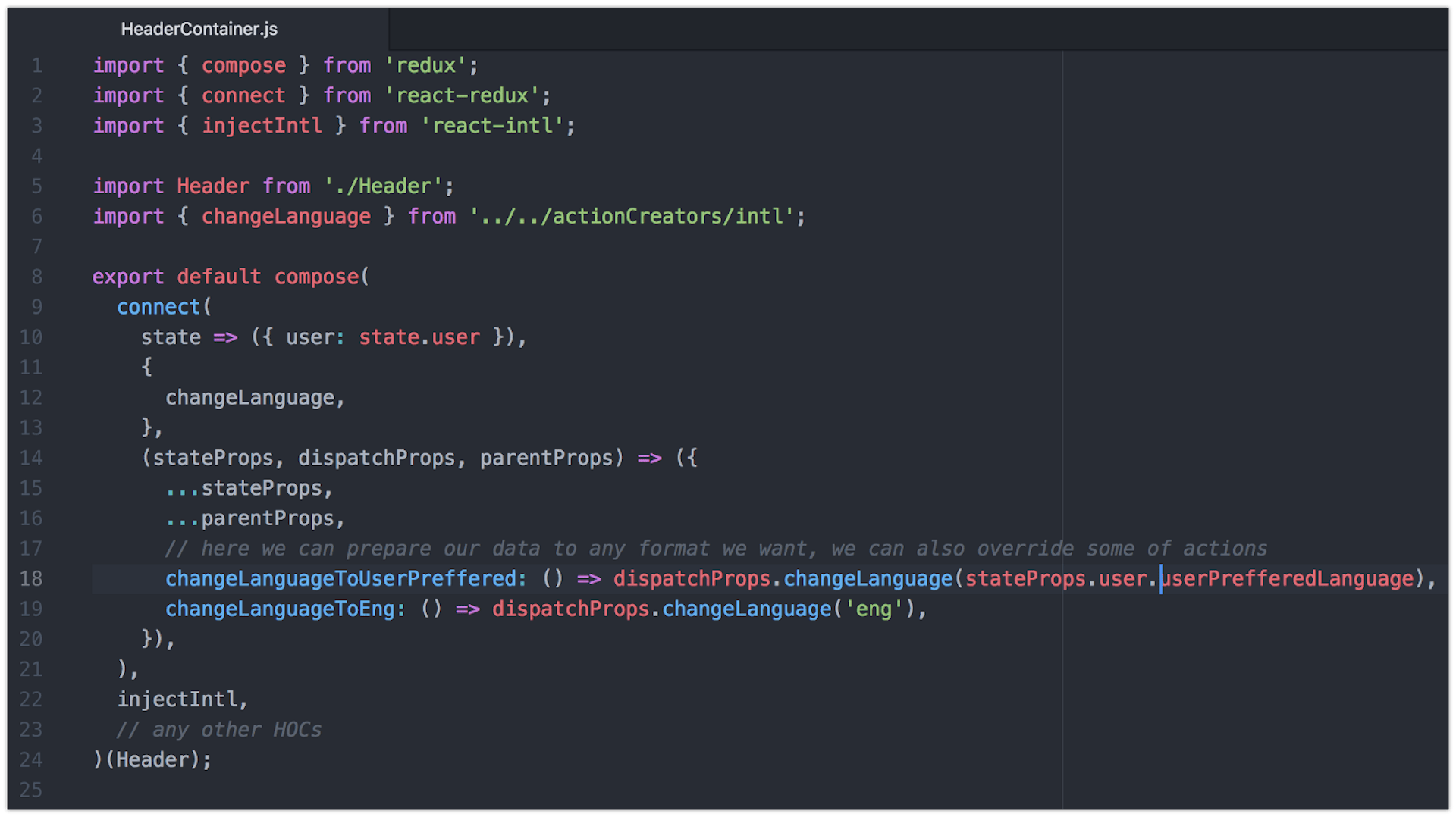Click line number 18 in the gutter

[31, 579]
